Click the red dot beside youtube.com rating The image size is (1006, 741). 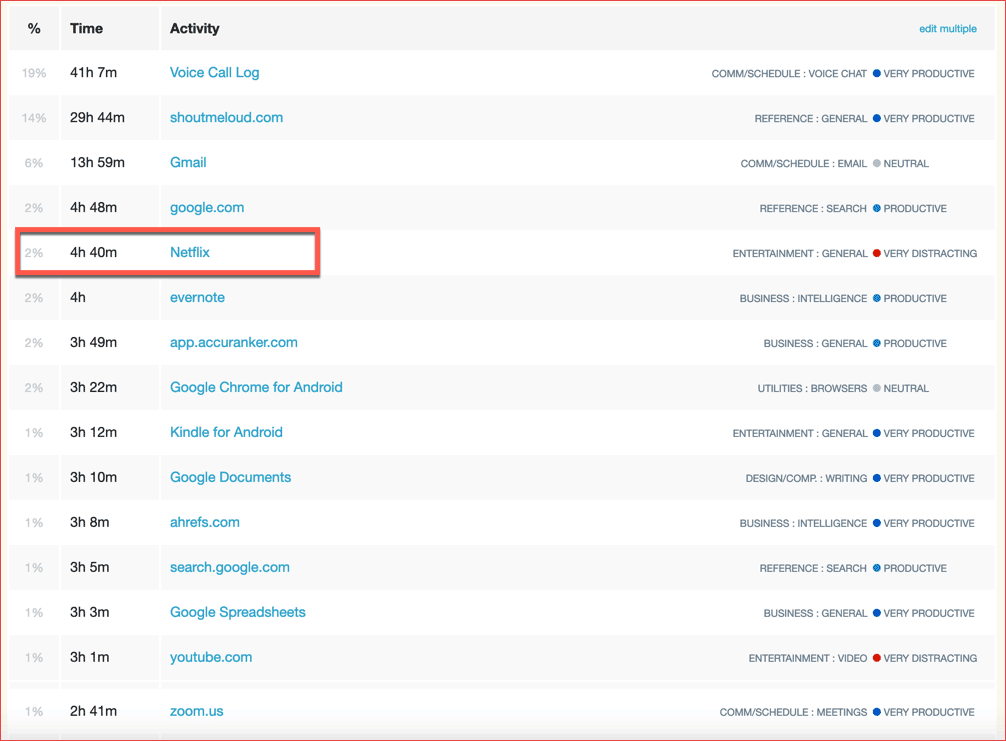click(877, 659)
